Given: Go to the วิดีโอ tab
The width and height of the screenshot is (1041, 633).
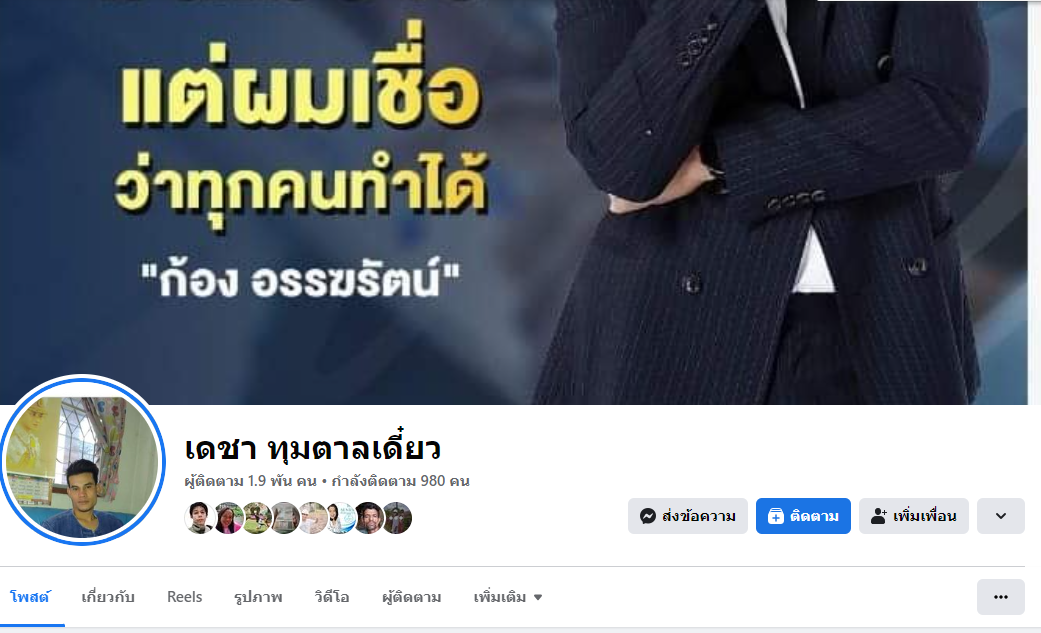Looking at the screenshot, I should [x=332, y=597].
